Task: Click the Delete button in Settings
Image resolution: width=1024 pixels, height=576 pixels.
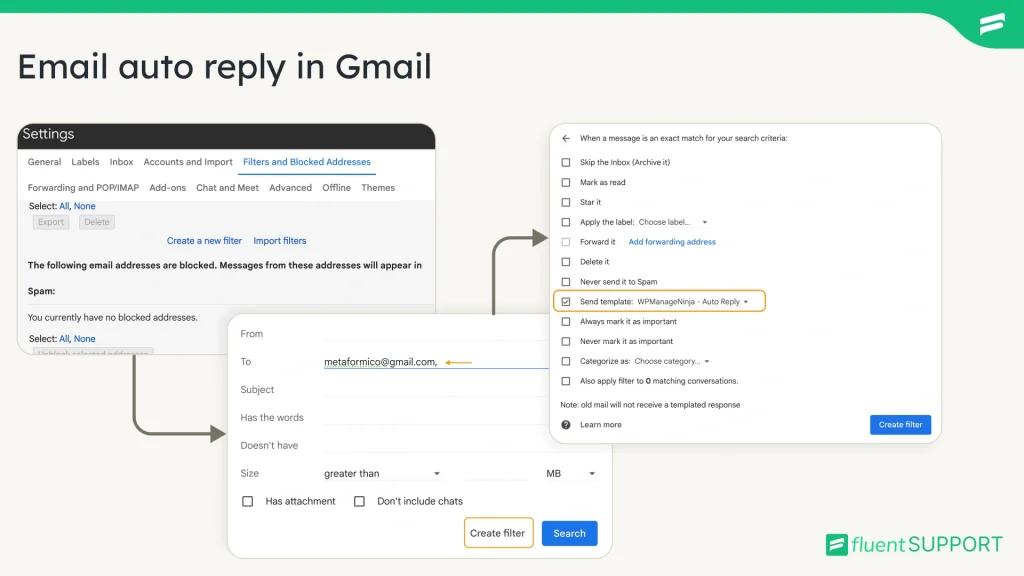Action: click(x=97, y=222)
